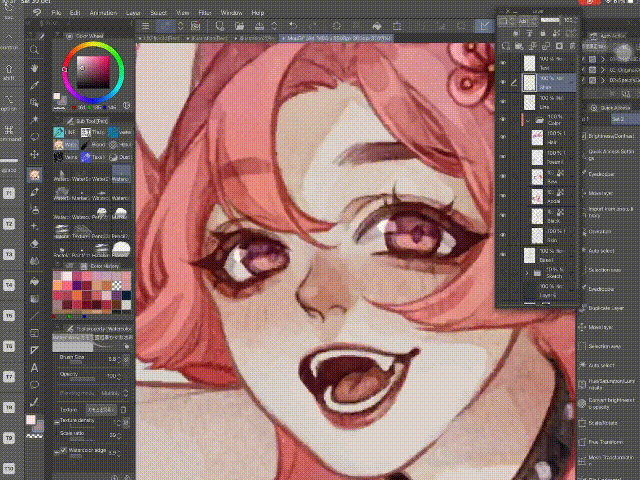Click the layer mask icon in Layer panel

pos(559,46)
